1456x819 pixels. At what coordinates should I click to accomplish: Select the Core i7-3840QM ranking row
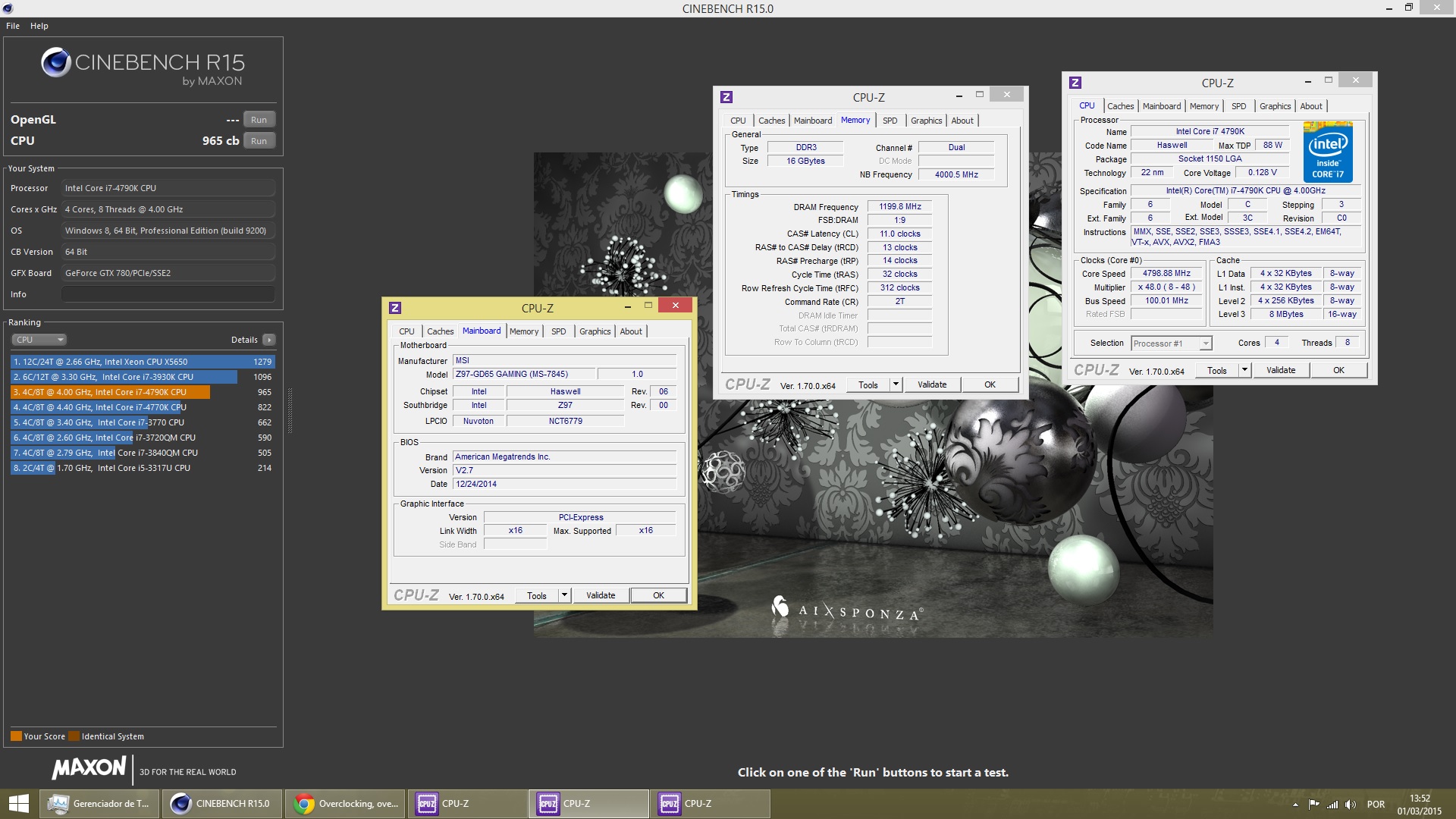pyautogui.click(x=143, y=453)
